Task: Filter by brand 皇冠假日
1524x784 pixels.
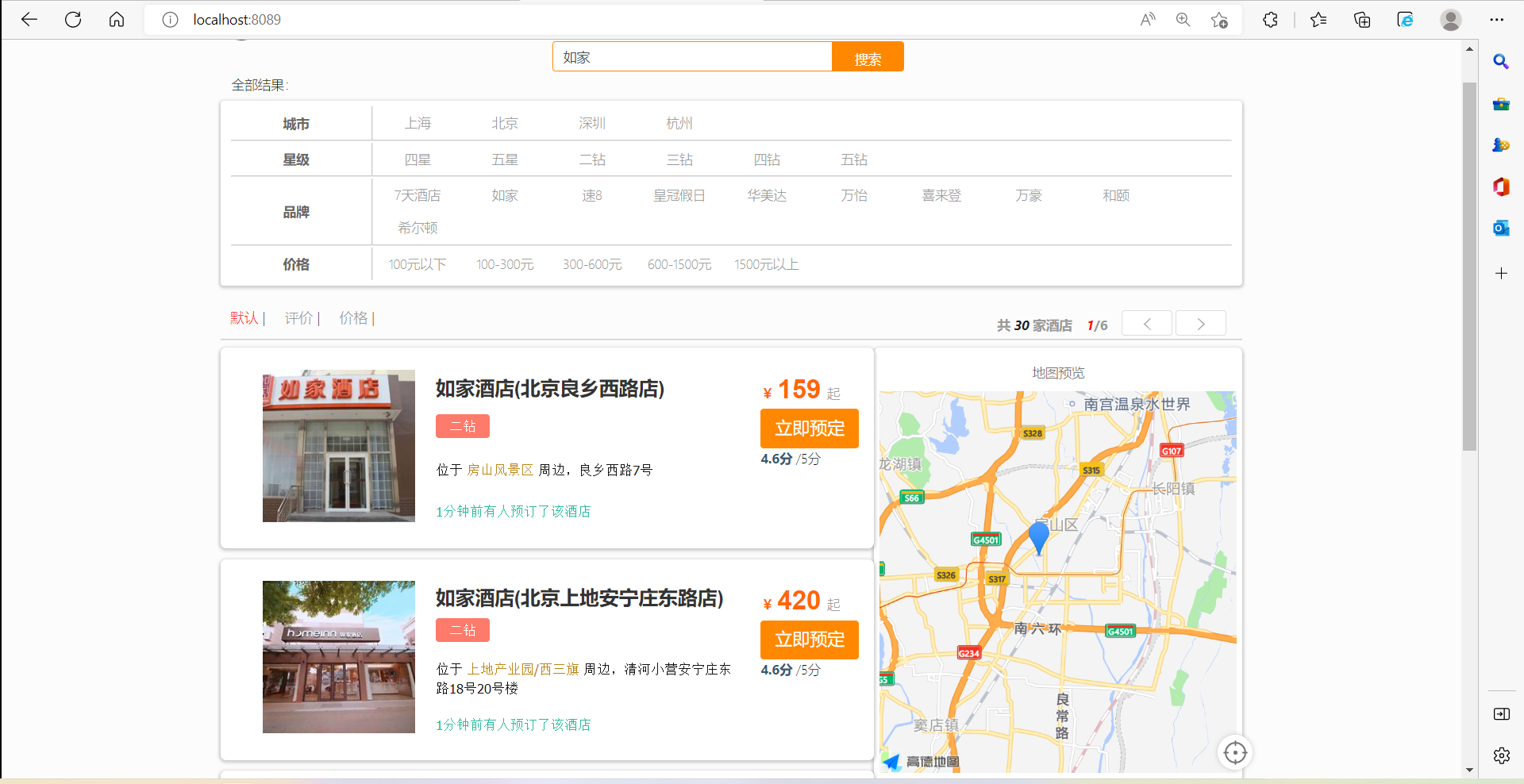Action: [x=679, y=195]
